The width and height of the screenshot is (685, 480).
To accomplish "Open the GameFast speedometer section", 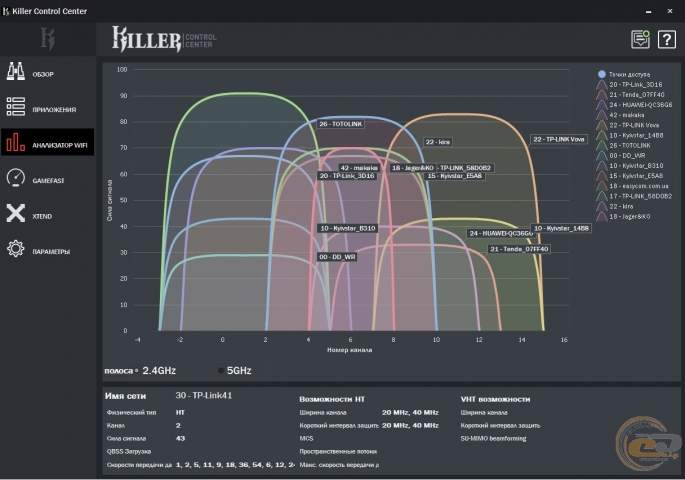I will [x=47, y=180].
